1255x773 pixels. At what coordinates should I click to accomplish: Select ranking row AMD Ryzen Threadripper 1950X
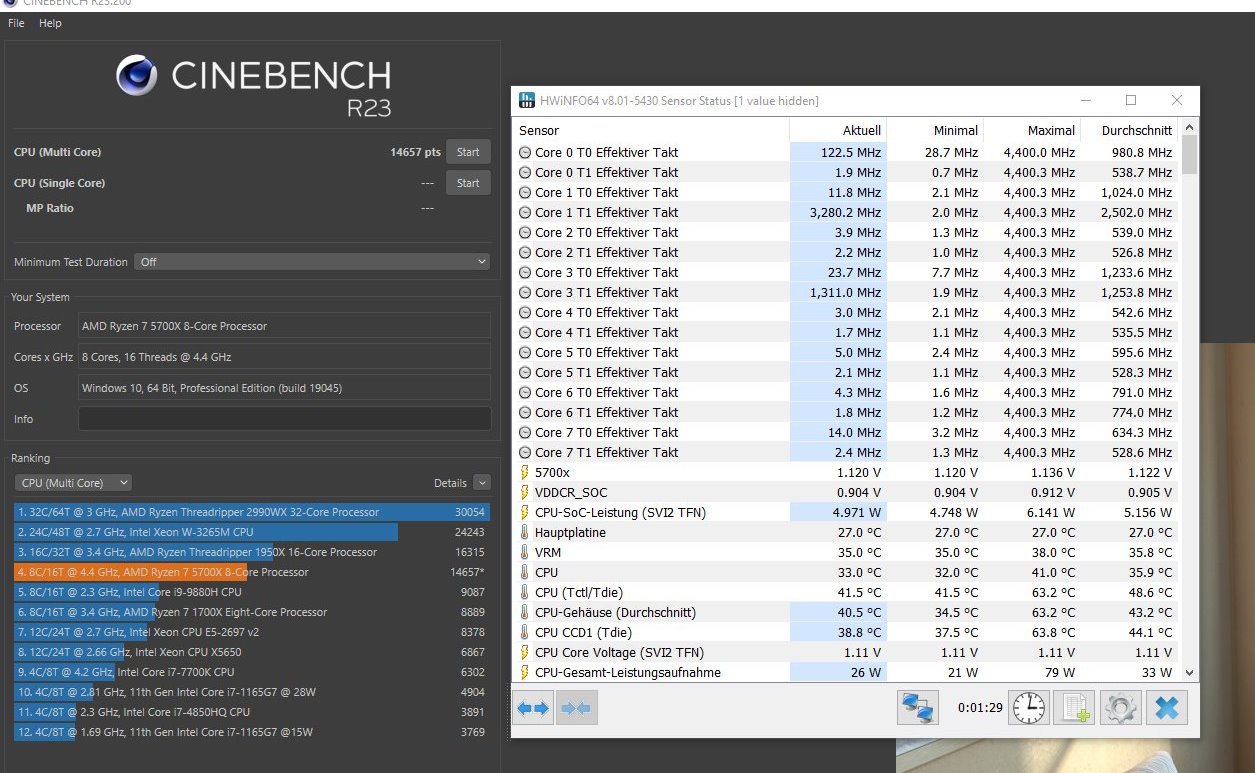(x=252, y=552)
